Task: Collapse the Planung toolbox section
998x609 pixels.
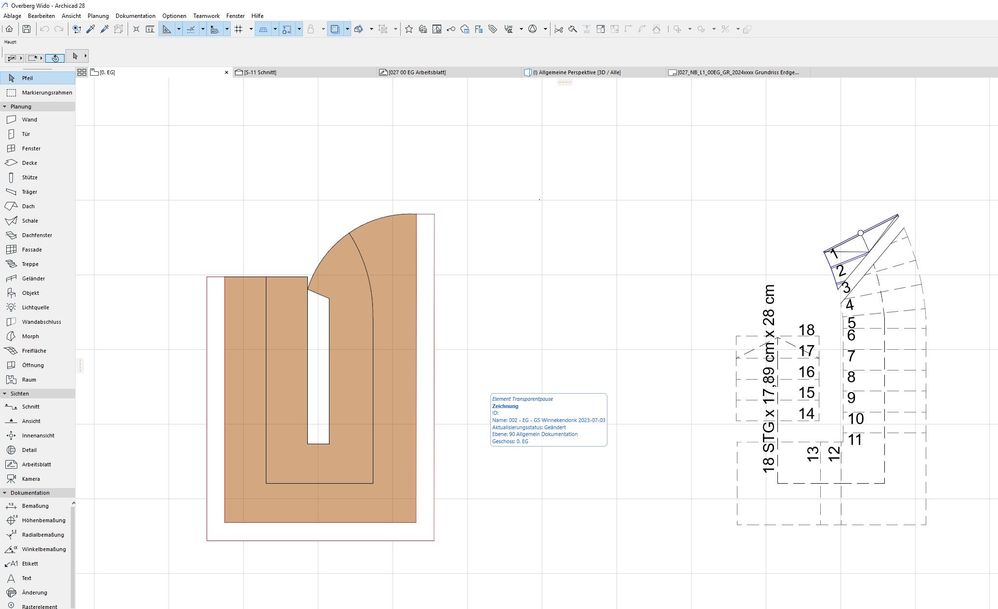Action: coord(5,106)
